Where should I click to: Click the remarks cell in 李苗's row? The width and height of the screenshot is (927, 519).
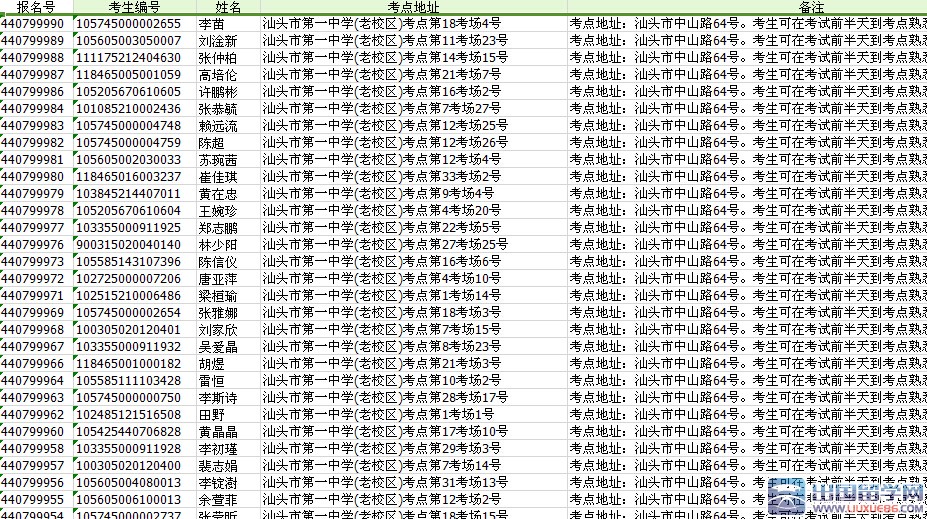pyautogui.click(x=746, y=24)
